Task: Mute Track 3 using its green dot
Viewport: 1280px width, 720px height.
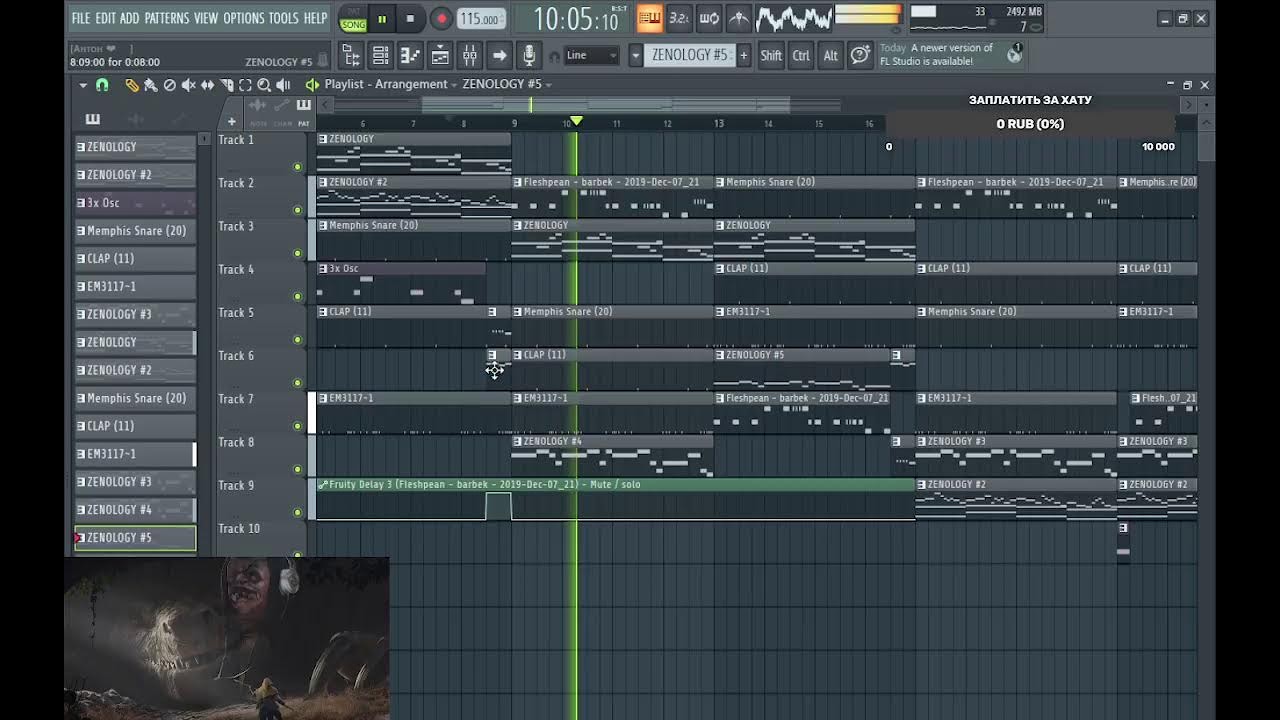Action: (x=297, y=253)
